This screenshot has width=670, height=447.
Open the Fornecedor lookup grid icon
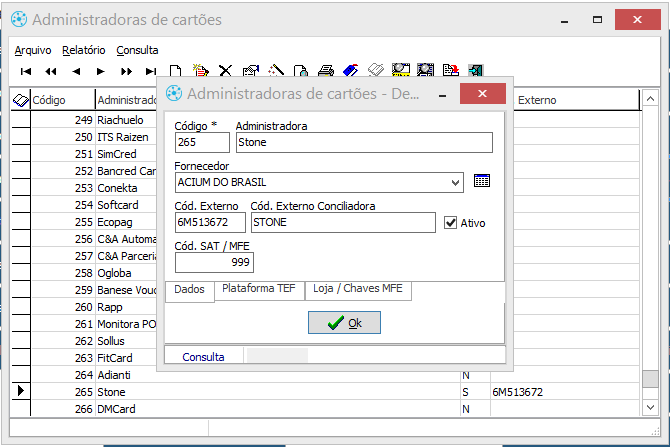(482, 181)
